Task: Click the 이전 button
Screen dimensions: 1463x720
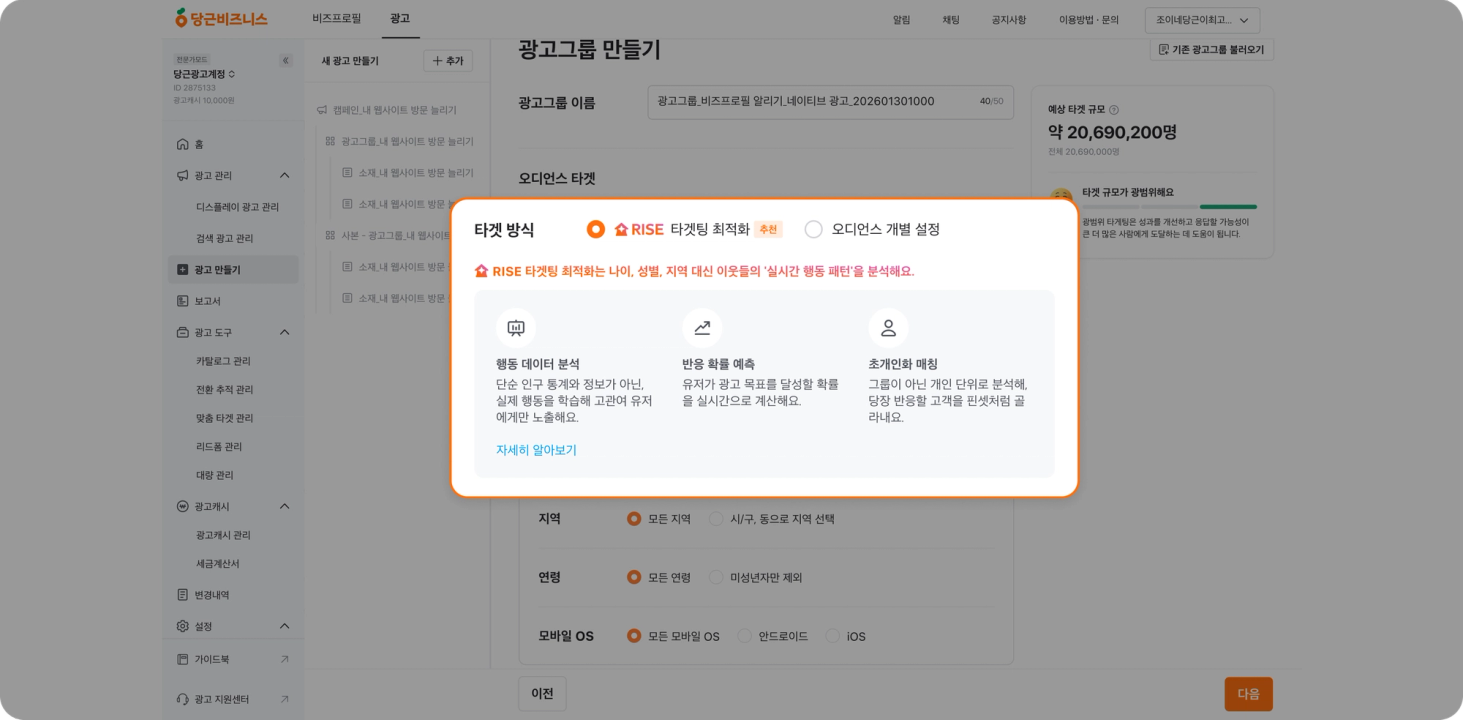Action: 542,694
